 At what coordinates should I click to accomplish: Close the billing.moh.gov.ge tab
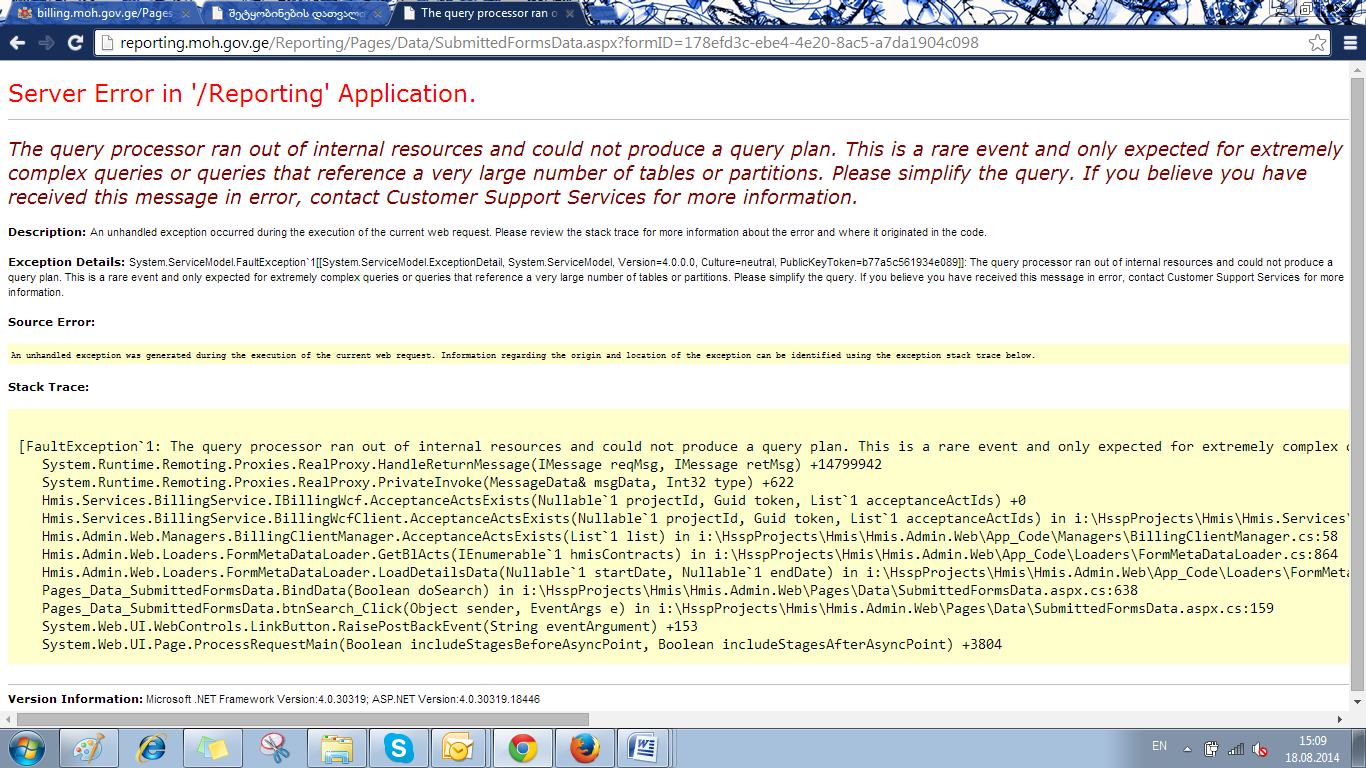(184, 13)
